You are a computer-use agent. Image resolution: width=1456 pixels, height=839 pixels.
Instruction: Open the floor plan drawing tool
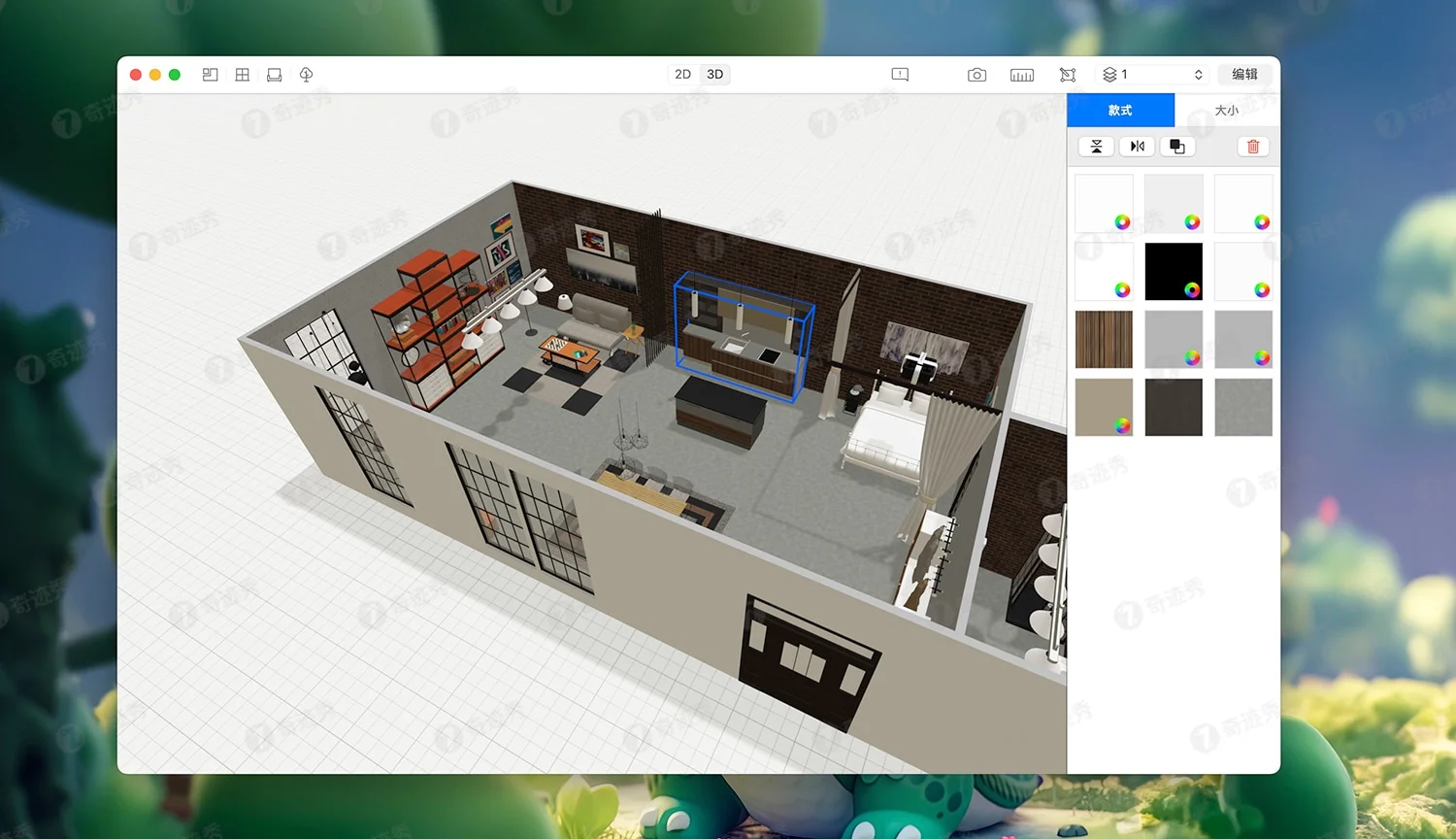[210, 75]
